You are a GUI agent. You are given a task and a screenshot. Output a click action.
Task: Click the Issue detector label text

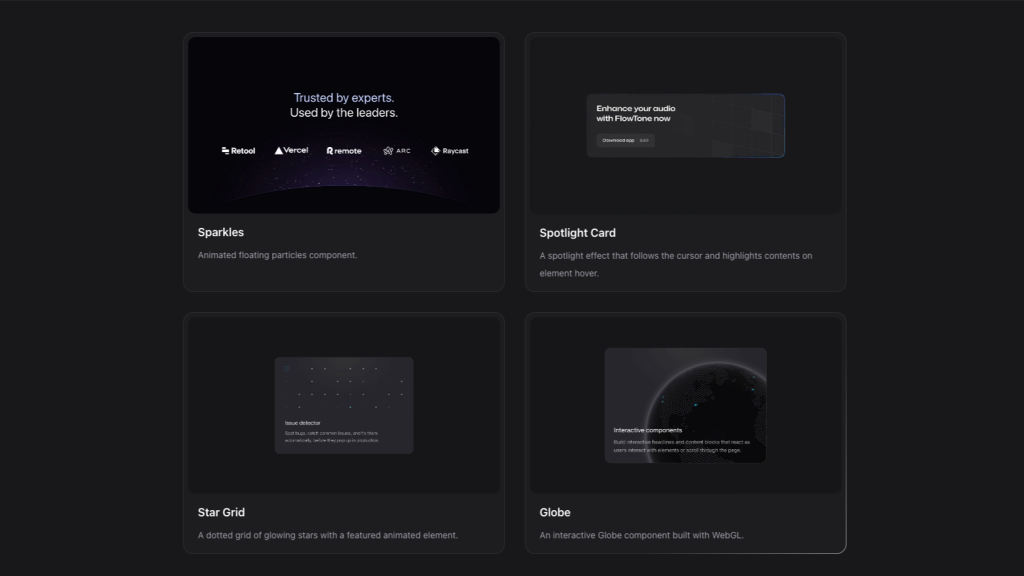[303, 422]
